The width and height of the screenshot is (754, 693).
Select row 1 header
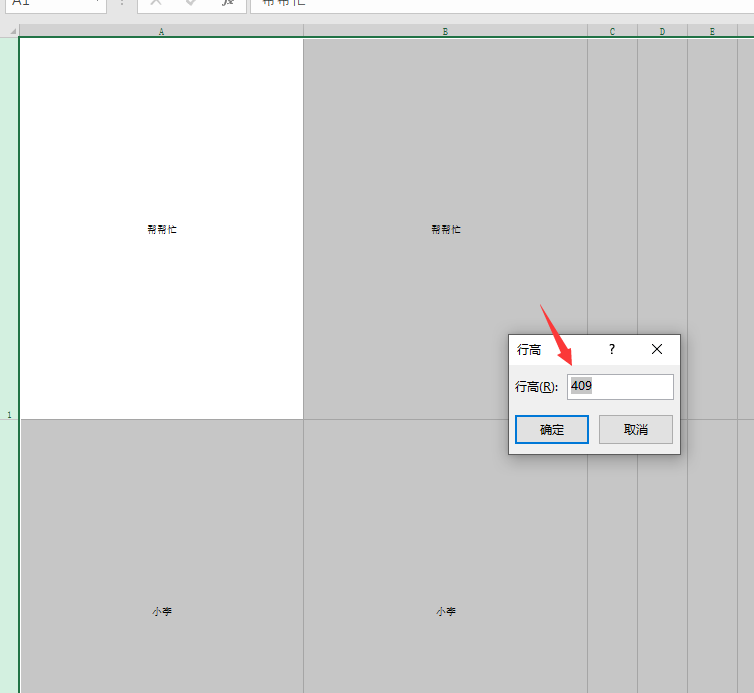[9, 228]
